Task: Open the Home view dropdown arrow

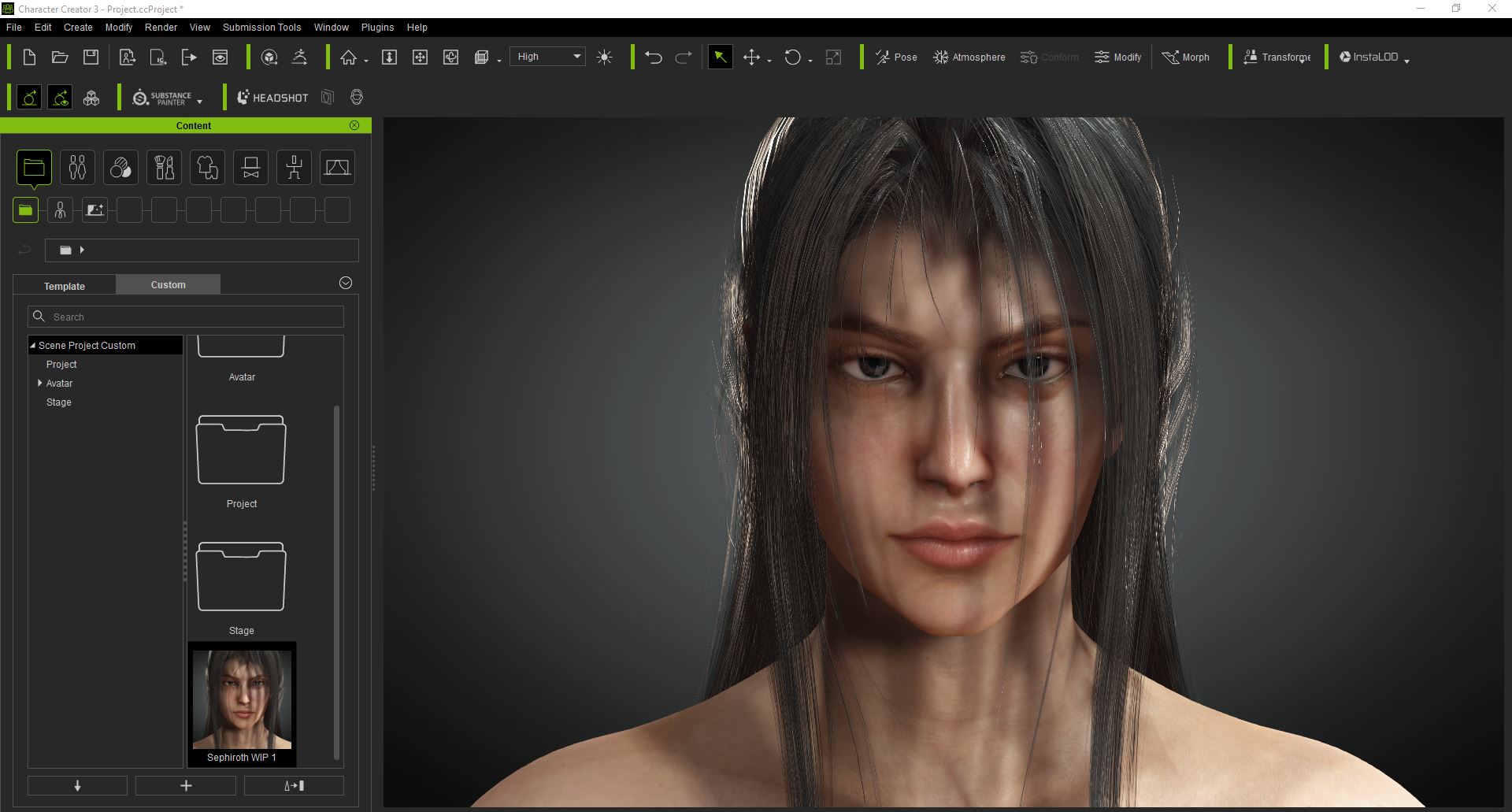Action: coord(366,61)
